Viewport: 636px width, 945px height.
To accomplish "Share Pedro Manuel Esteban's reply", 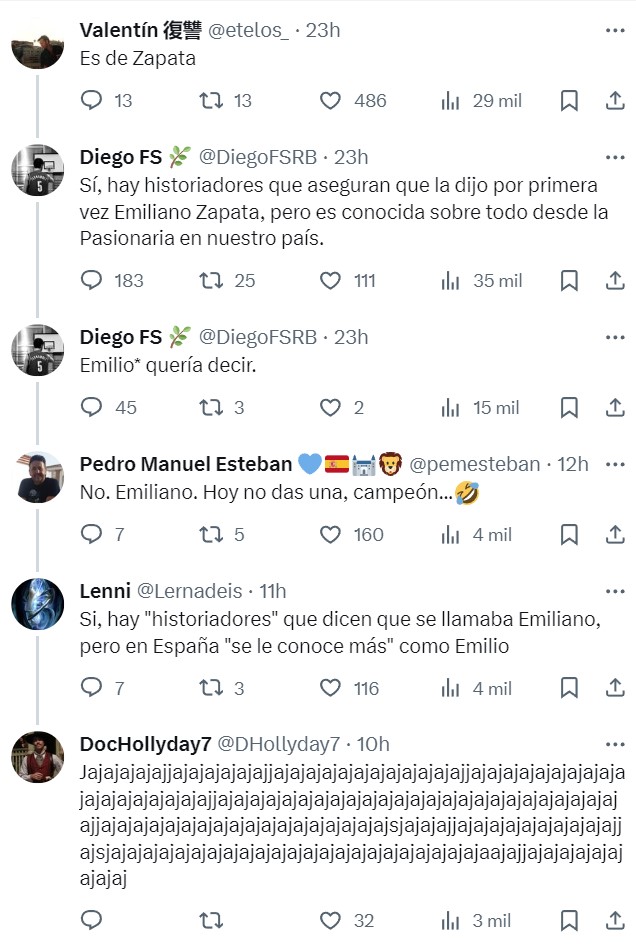I will pyautogui.click(x=613, y=534).
